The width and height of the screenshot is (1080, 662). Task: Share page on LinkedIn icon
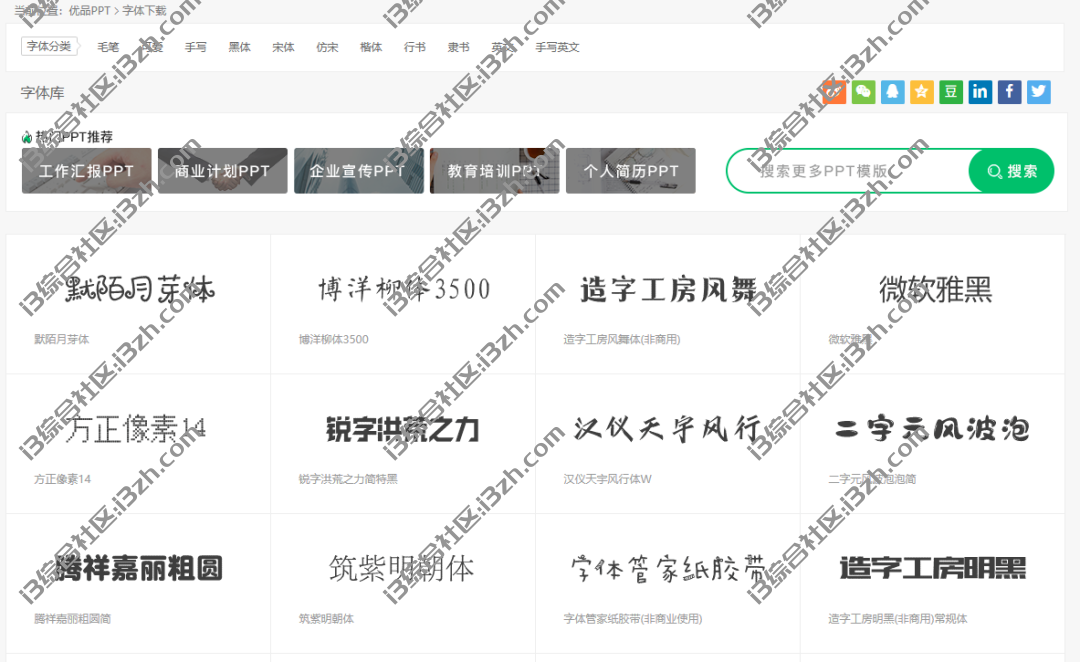(980, 92)
